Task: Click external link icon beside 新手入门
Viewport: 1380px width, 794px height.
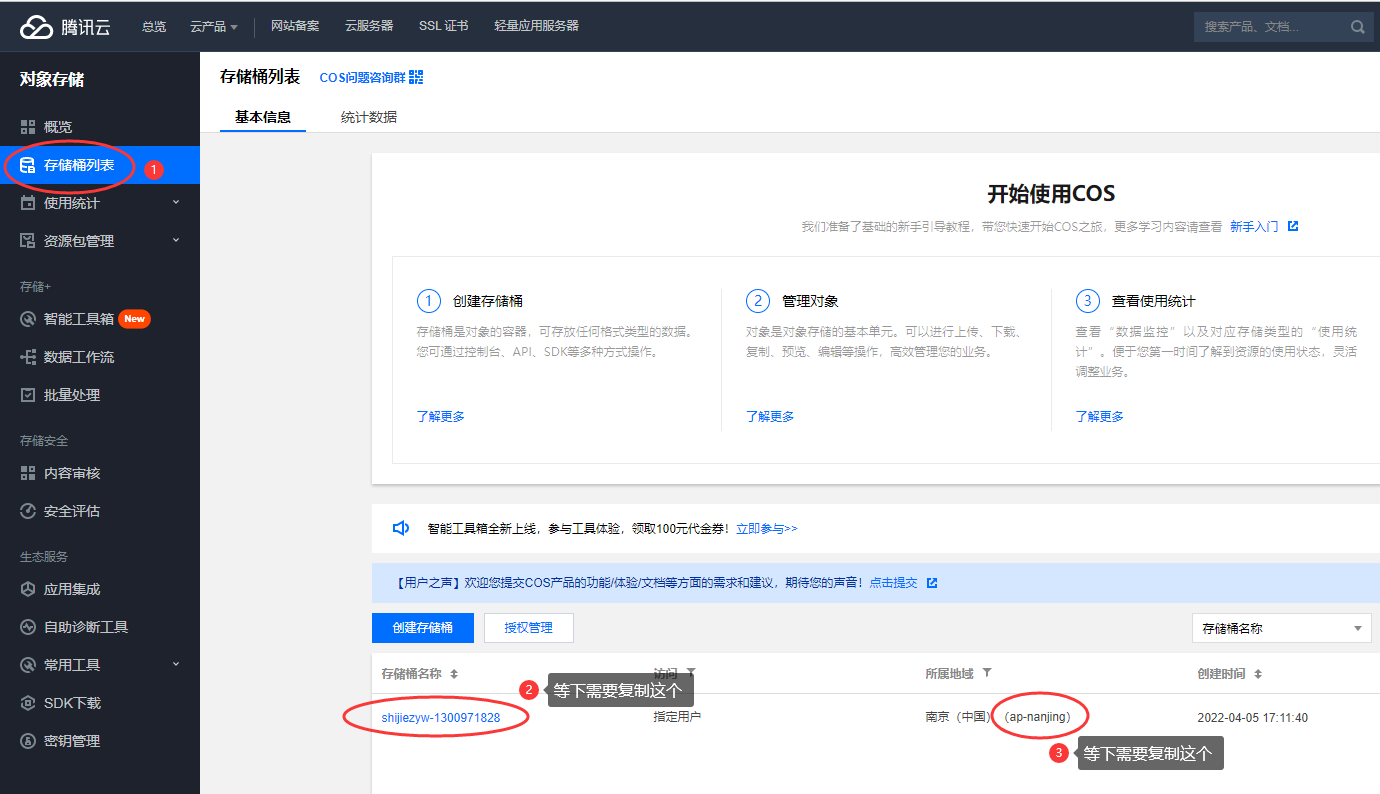Action: click(x=1293, y=226)
